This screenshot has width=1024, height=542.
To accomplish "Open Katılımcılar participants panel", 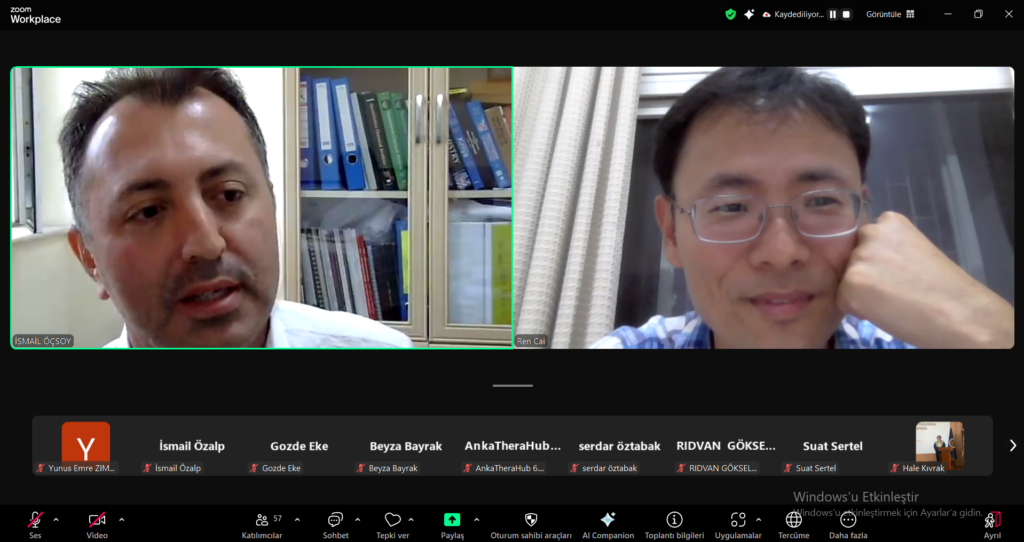I will pyautogui.click(x=262, y=525).
